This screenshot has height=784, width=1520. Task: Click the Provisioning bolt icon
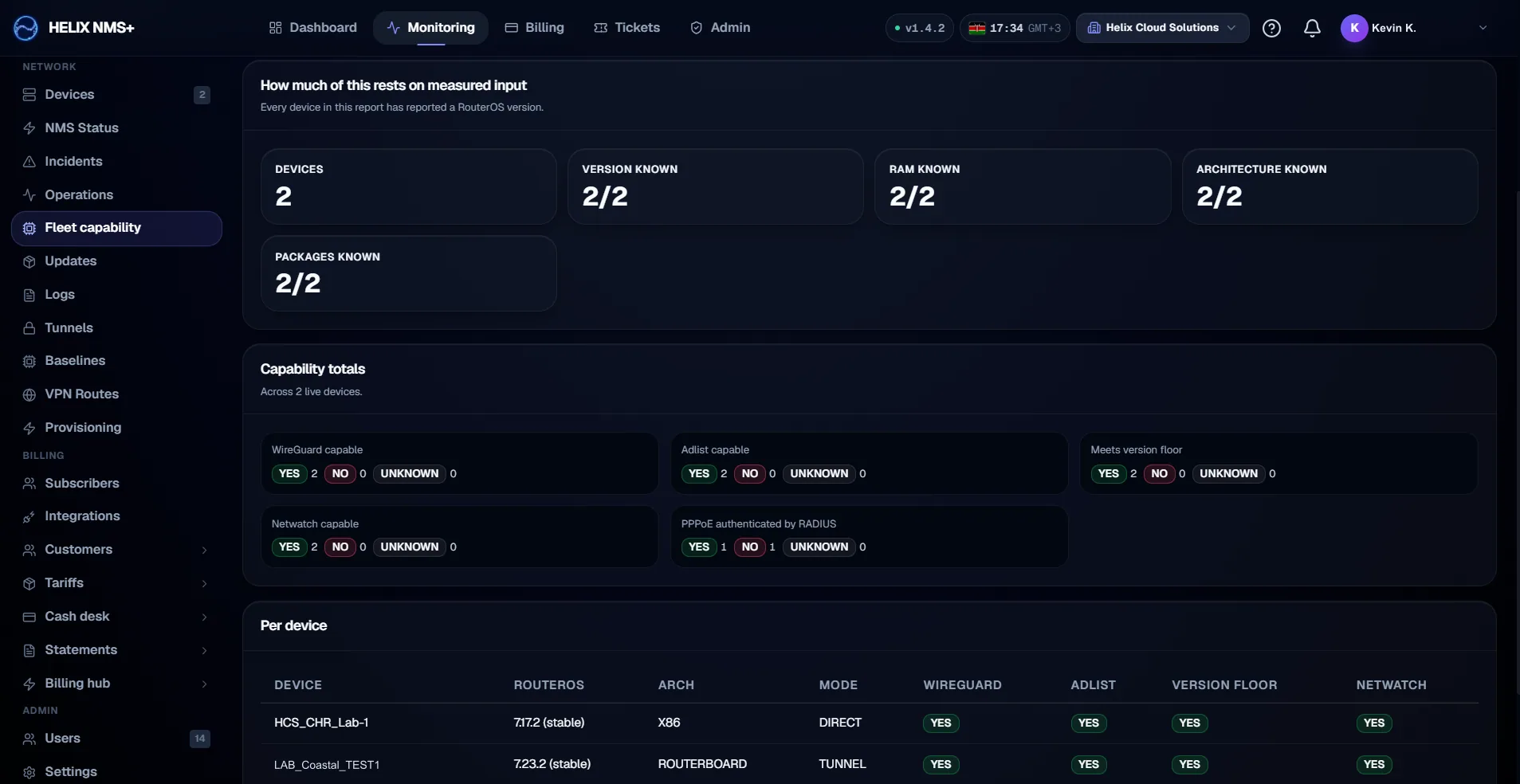29,428
